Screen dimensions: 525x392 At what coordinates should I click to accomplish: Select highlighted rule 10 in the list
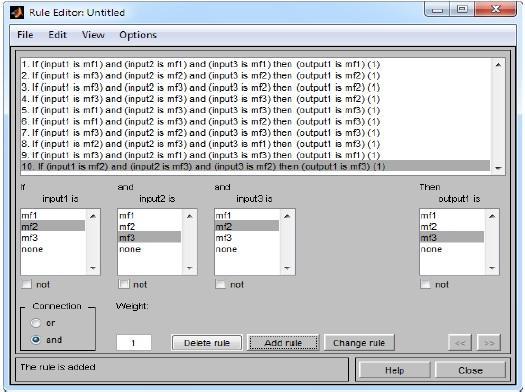click(x=256, y=166)
